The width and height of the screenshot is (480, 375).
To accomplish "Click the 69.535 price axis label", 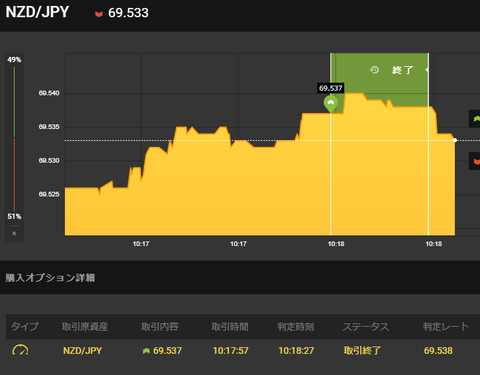I will tap(49, 127).
